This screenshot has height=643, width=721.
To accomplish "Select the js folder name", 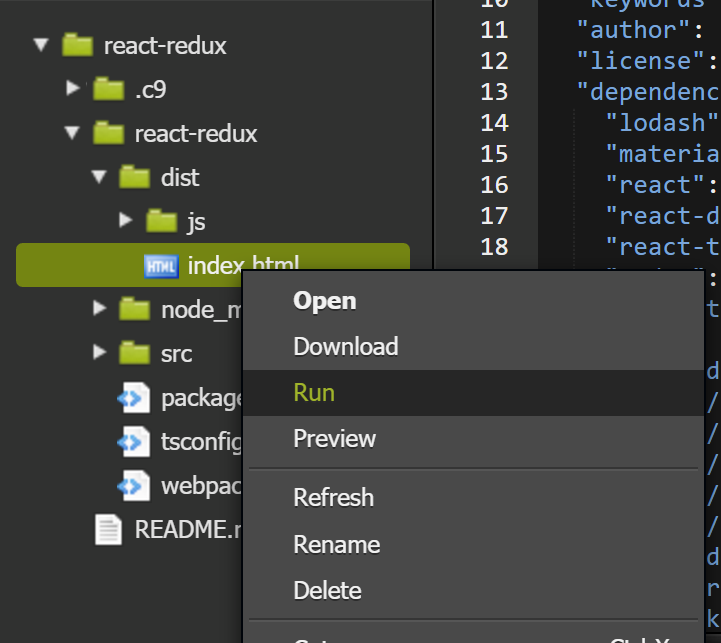I will 196,223.
